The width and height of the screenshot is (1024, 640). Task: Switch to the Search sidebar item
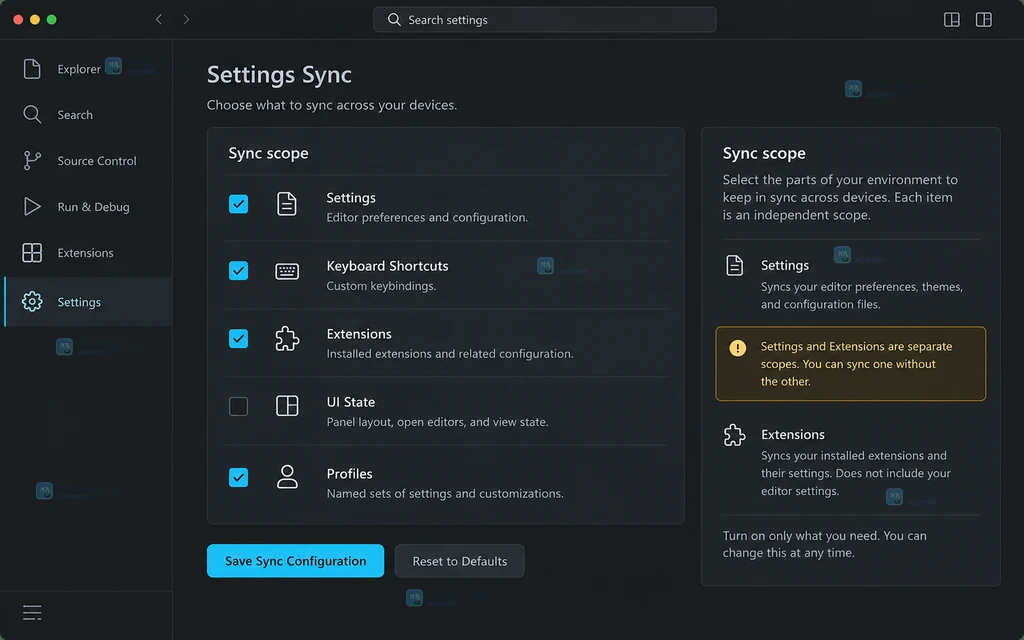click(88, 114)
